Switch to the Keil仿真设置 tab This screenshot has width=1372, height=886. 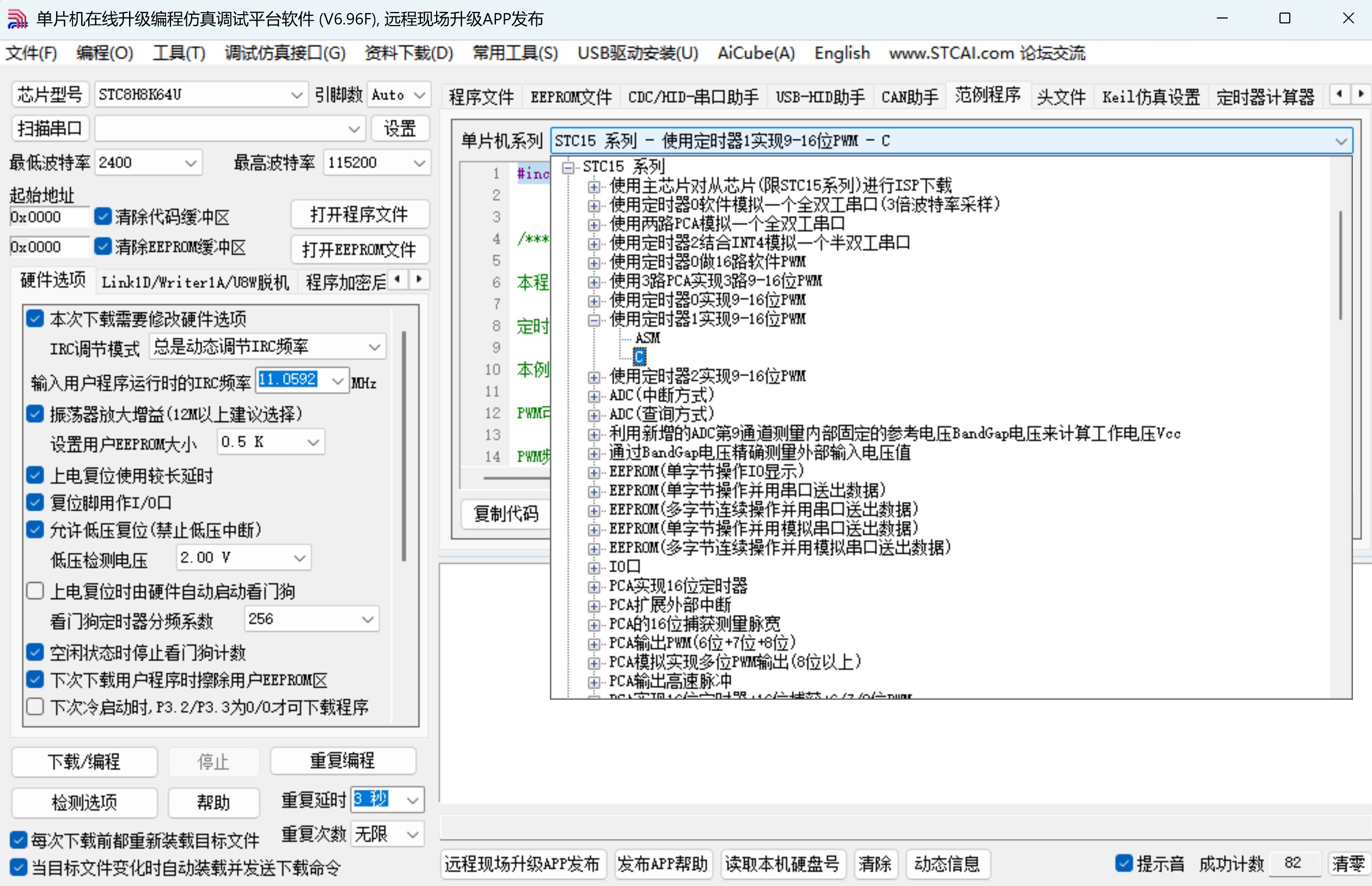(1150, 96)
